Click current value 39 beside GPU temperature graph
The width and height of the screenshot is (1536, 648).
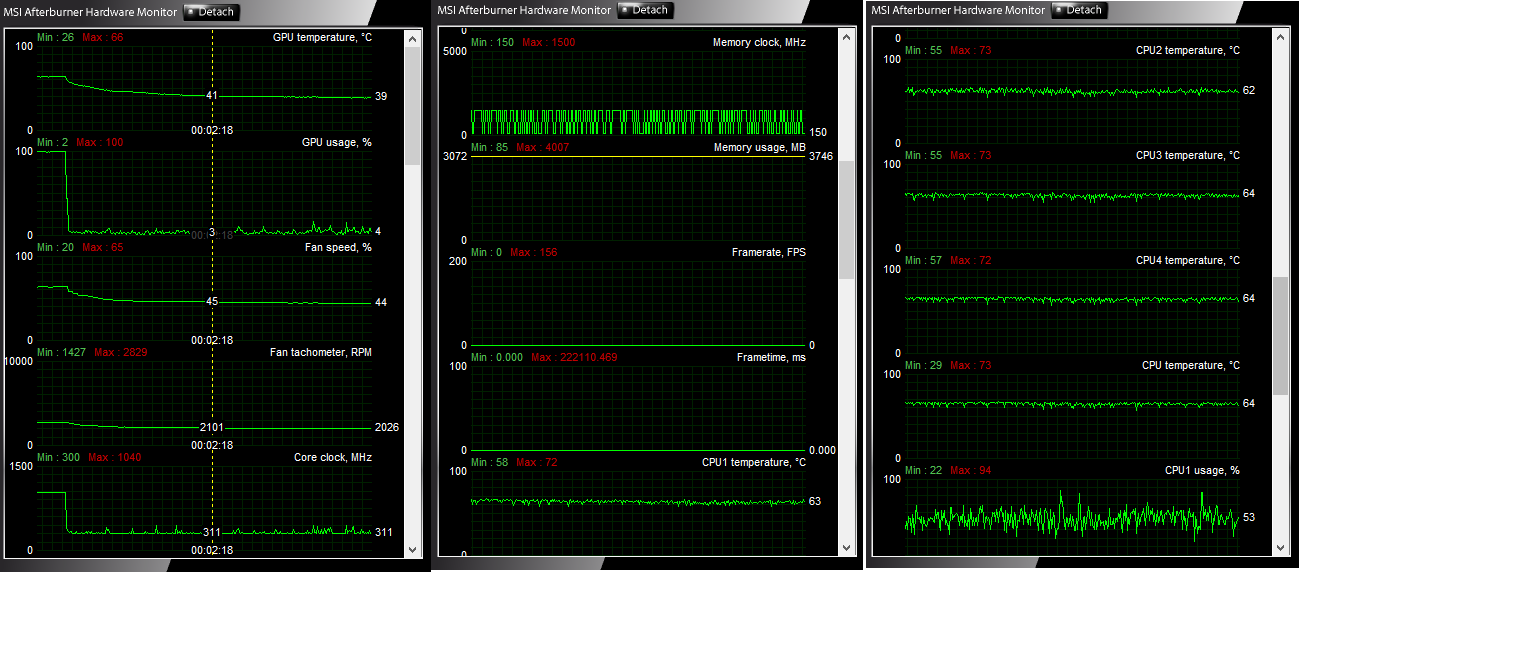pyautogui.click(x=381, y=97)
